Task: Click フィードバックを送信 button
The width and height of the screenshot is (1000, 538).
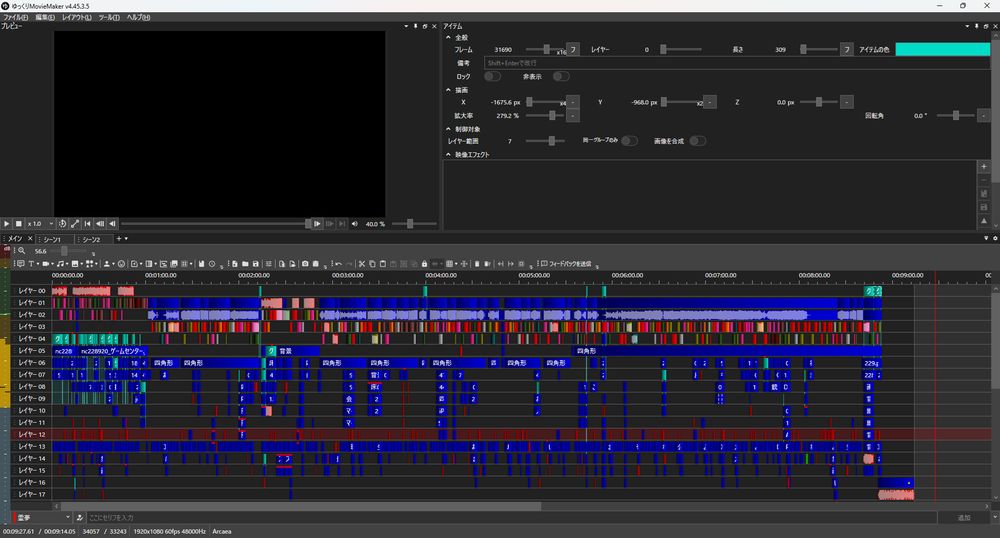Action: (567, 263)
